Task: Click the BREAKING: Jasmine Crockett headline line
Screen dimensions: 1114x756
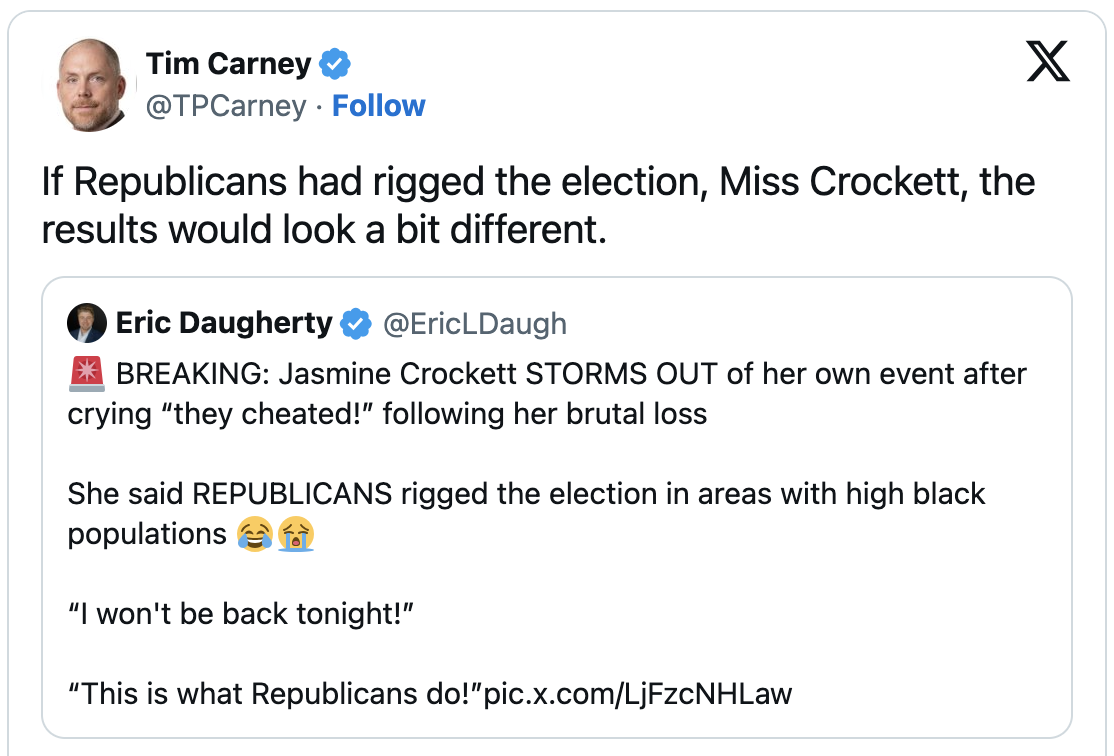Action: click(570, 374)
